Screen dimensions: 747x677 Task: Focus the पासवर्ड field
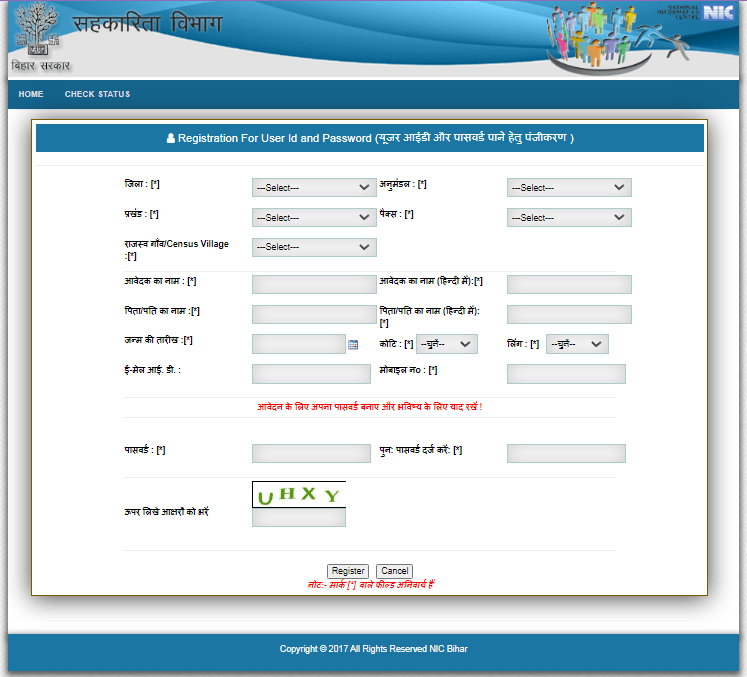(311, 454)
